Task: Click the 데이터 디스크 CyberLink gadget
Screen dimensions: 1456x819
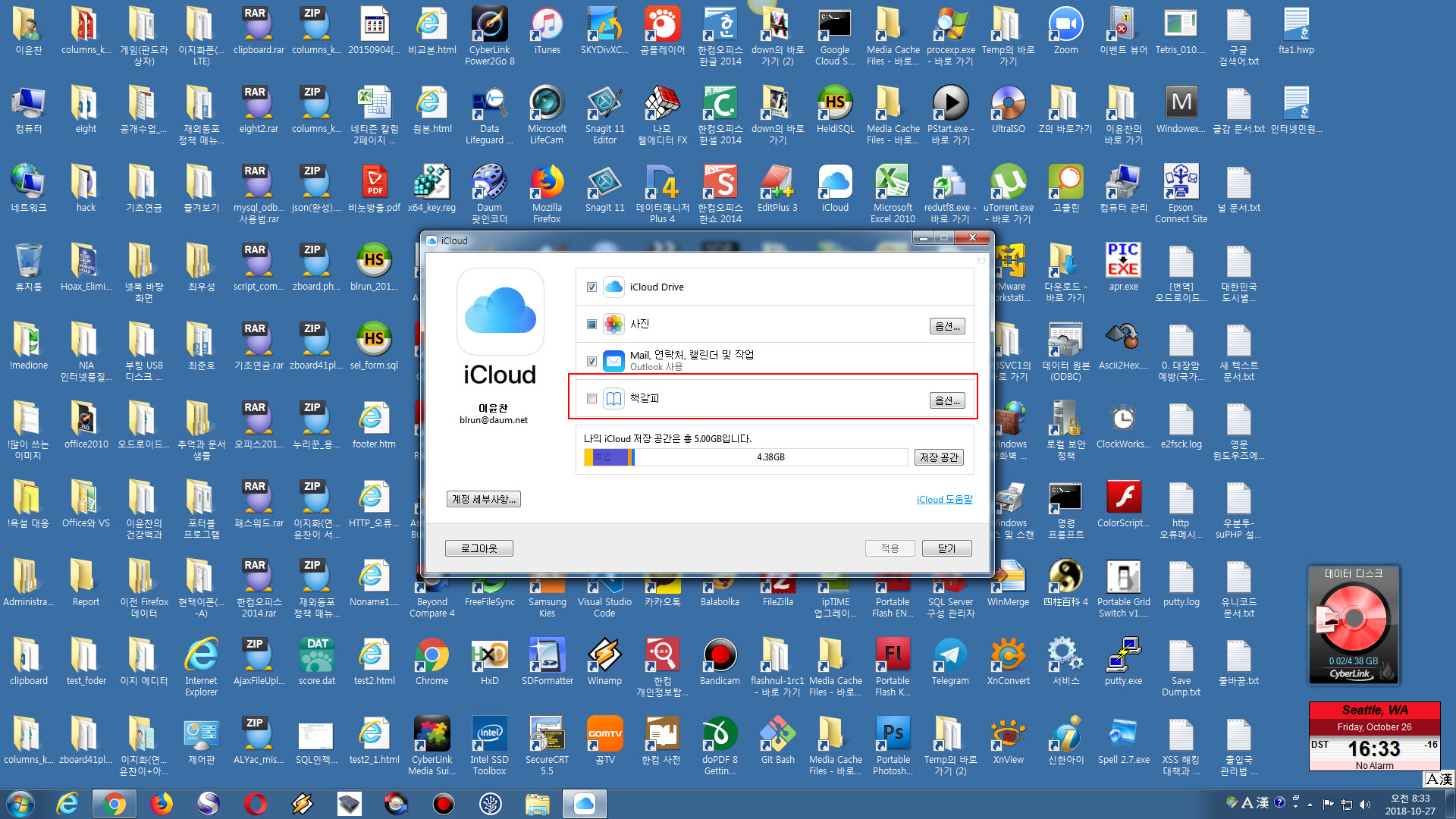Action: point(1354,625)
